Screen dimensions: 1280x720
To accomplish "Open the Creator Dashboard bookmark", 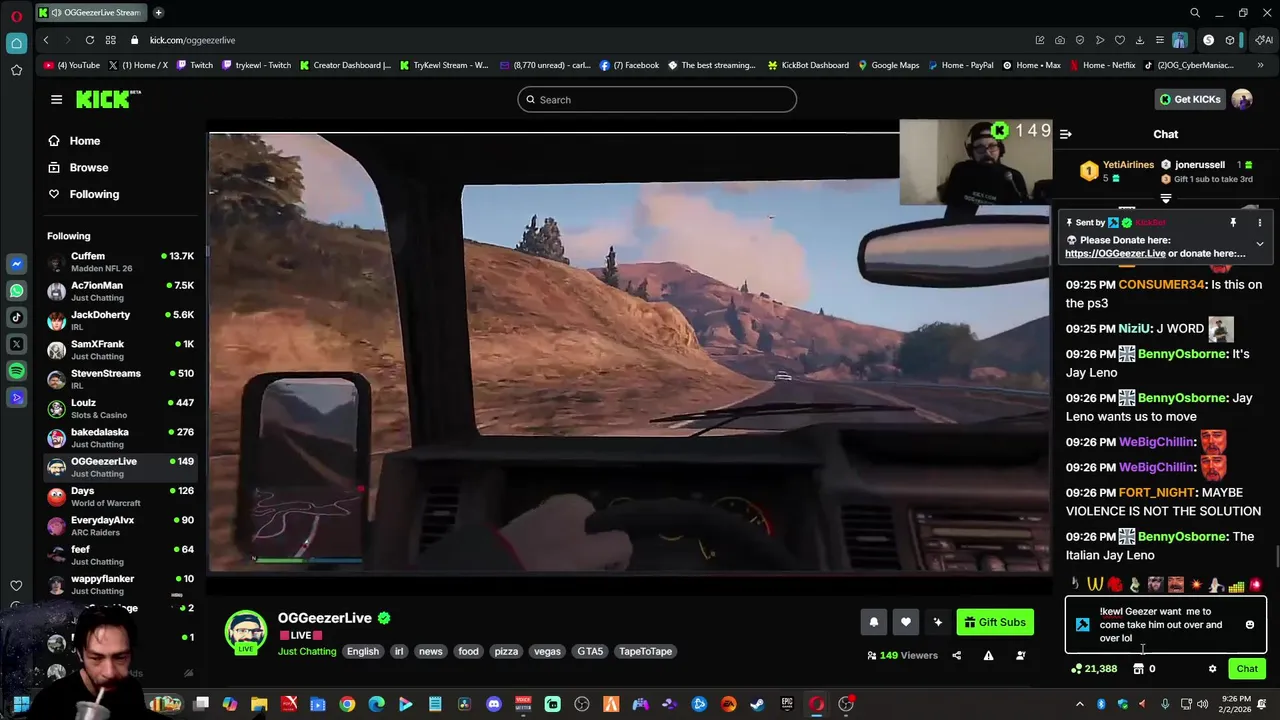I will click(345, 65).
